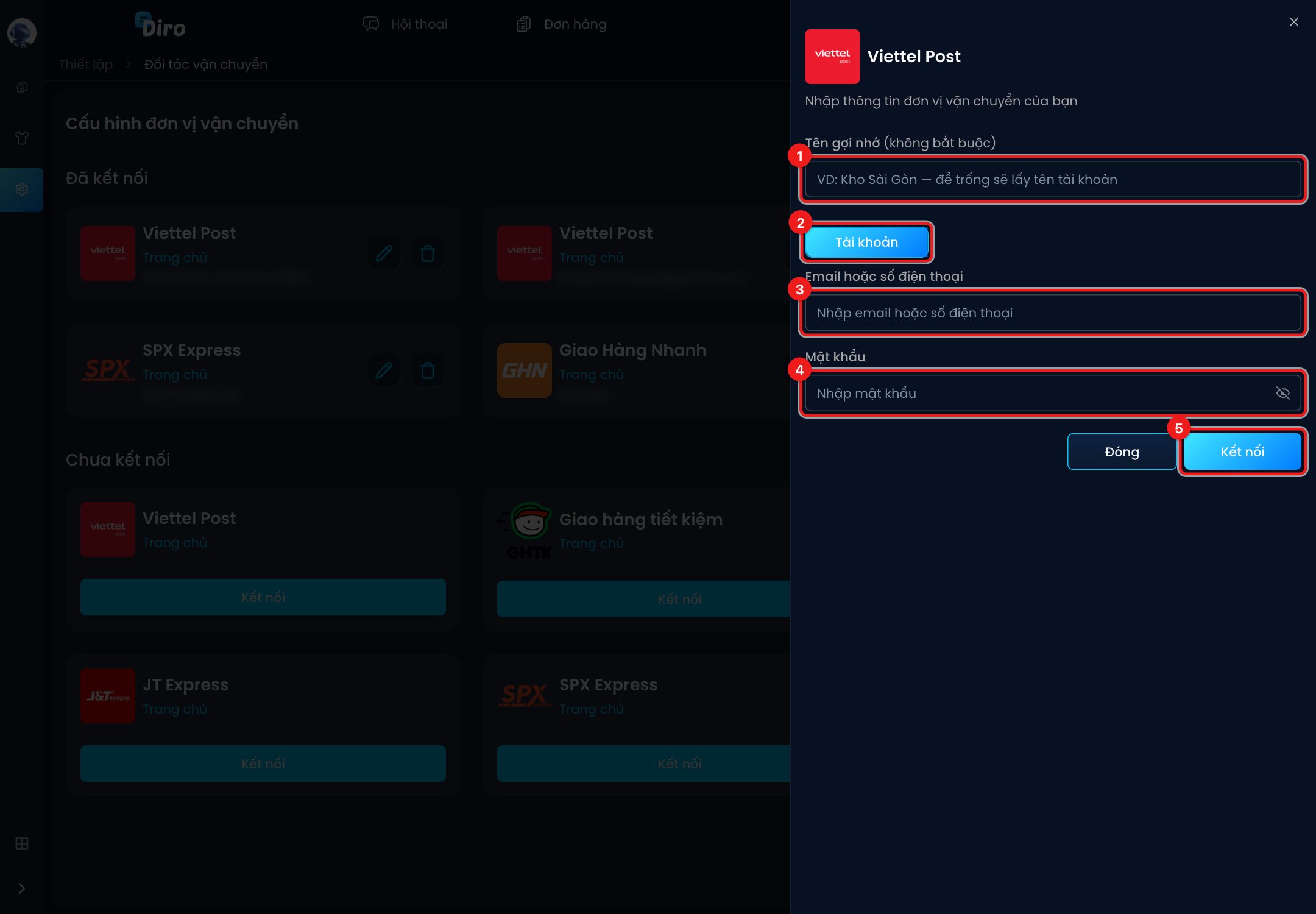Open 'Trang chủ' link under Giao hàng tiết kiệm
Image resolution: width=1316 pixels, height=914 pixels.
tap(591, 543)
